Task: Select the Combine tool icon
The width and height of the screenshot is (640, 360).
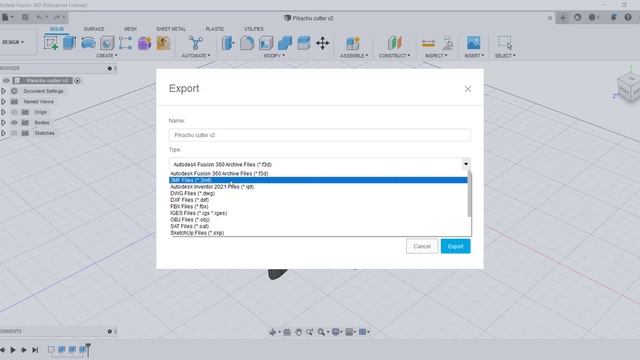Action: coord(285,43)
